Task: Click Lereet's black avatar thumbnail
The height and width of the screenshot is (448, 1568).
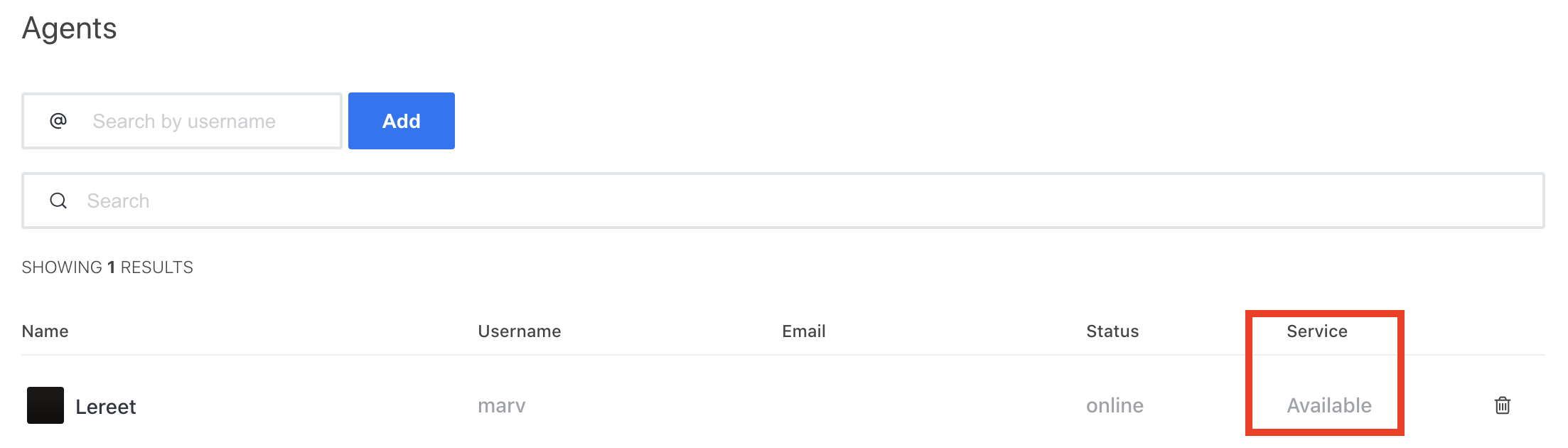Action: pyautogui.click(x=45, y=405)
